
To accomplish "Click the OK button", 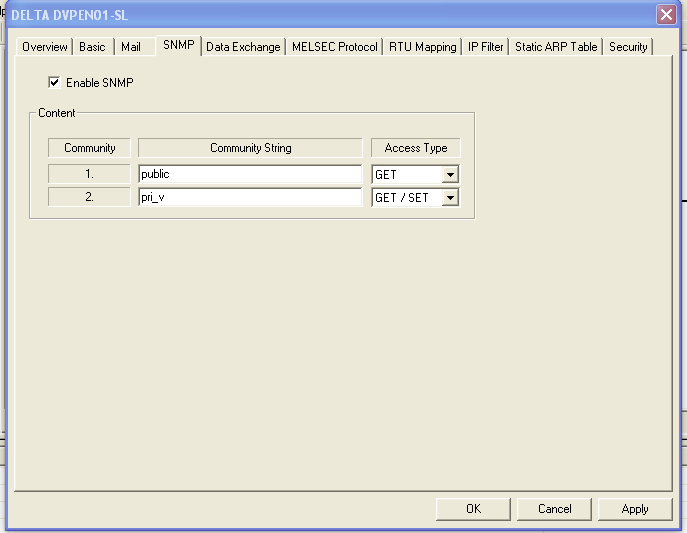I will pos(473,509).
